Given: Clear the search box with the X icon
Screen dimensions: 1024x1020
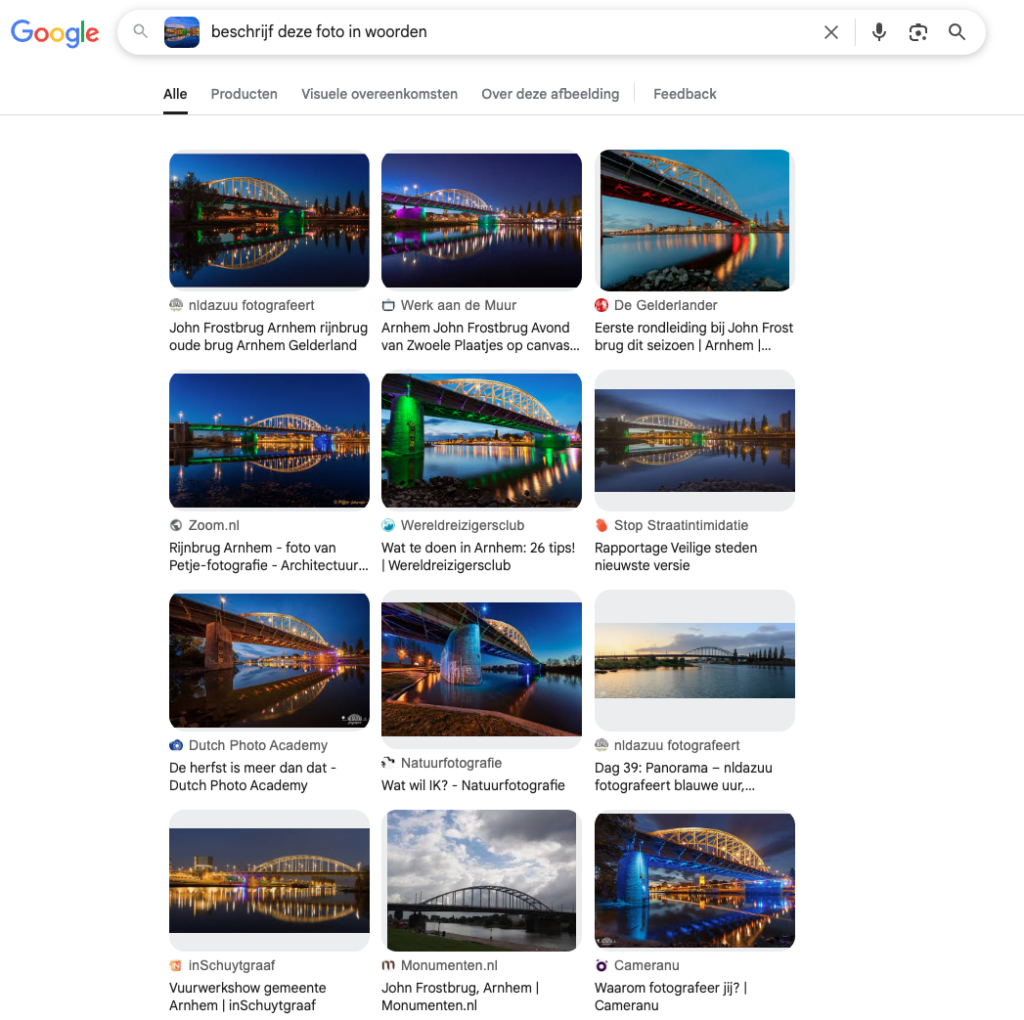Looking at the screenshot, I should click(x=831, y=32).
